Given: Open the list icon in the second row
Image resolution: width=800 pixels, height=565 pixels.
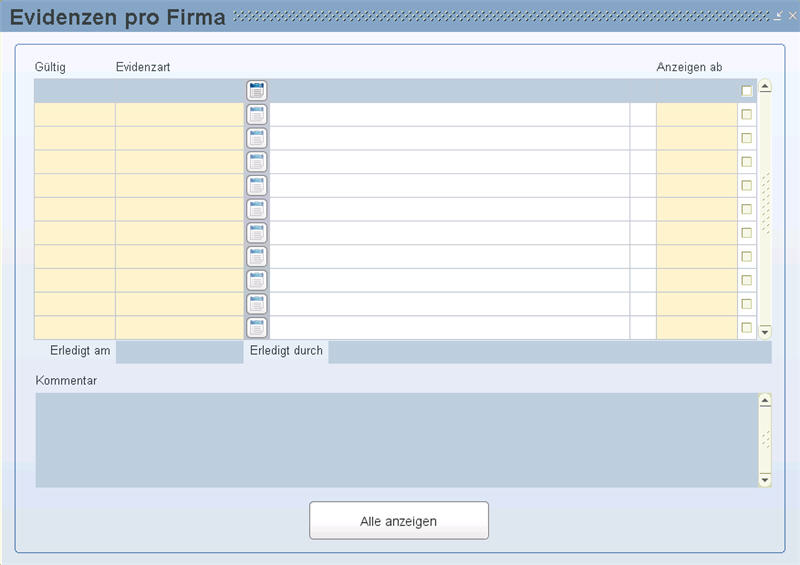Looking at the screenshot, I should [x=257, y=114].
